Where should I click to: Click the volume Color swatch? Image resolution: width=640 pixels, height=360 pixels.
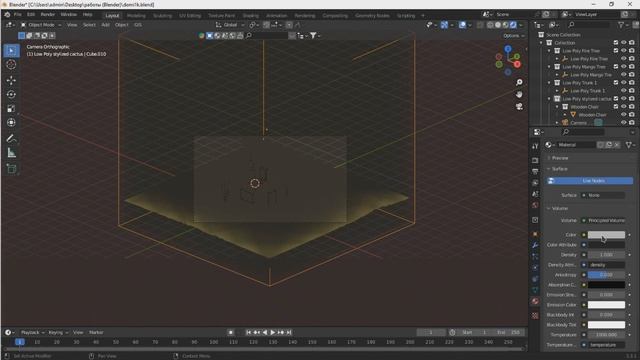point(606,235)
